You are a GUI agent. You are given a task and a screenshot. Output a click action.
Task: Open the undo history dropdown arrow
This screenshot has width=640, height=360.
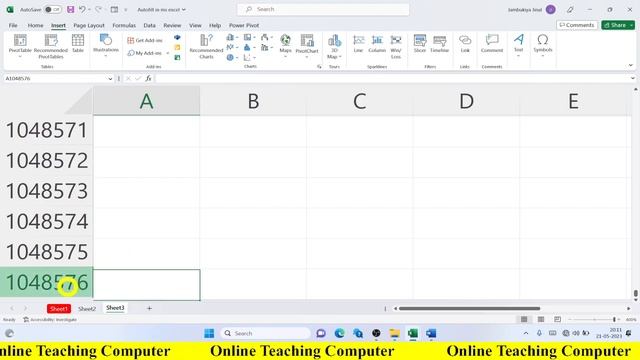tap(89, 9)
